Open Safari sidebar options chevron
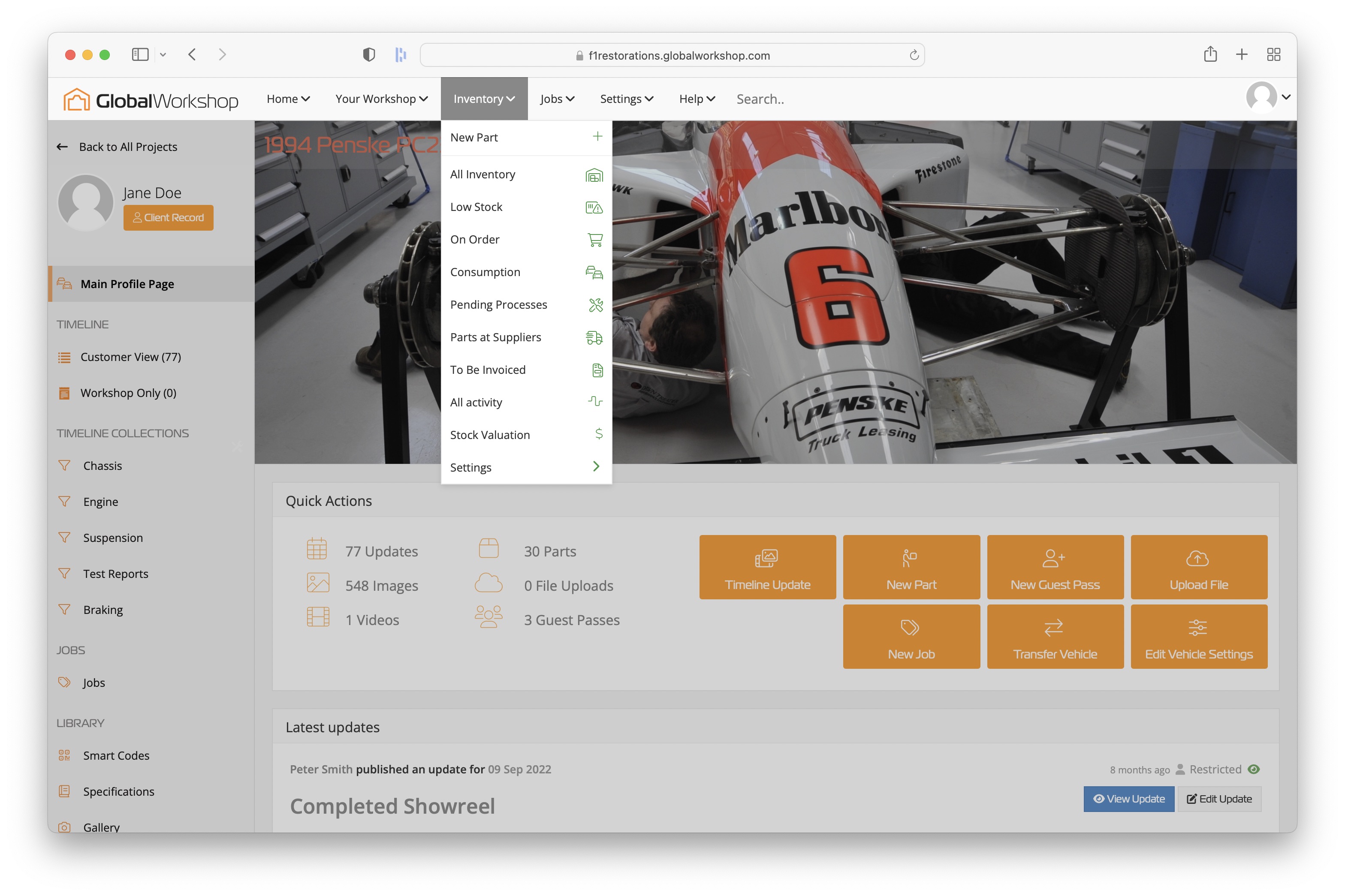This screenshot has width=1345, height=896. [163, 55]
